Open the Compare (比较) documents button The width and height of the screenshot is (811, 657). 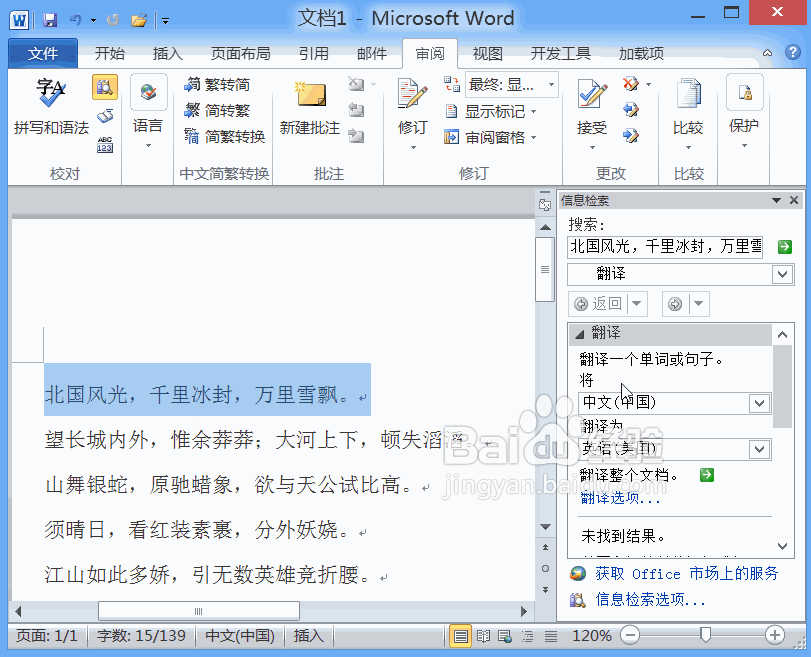[688, 113]
